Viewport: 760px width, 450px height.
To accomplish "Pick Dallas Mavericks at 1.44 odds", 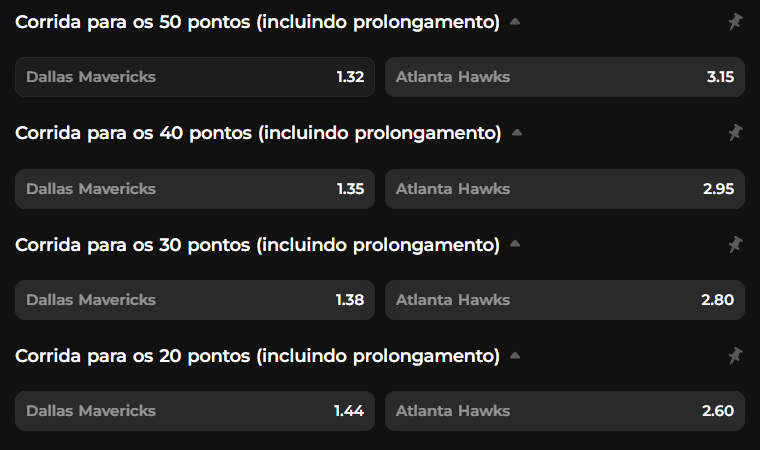I will pos(195,411).
